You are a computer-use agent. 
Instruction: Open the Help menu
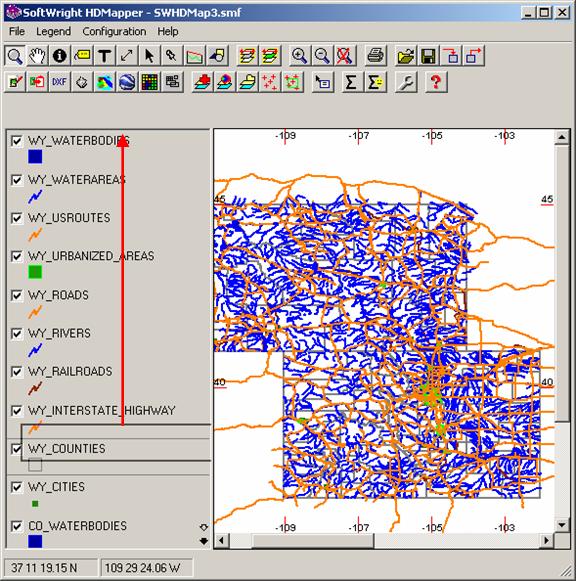point(168,31)
